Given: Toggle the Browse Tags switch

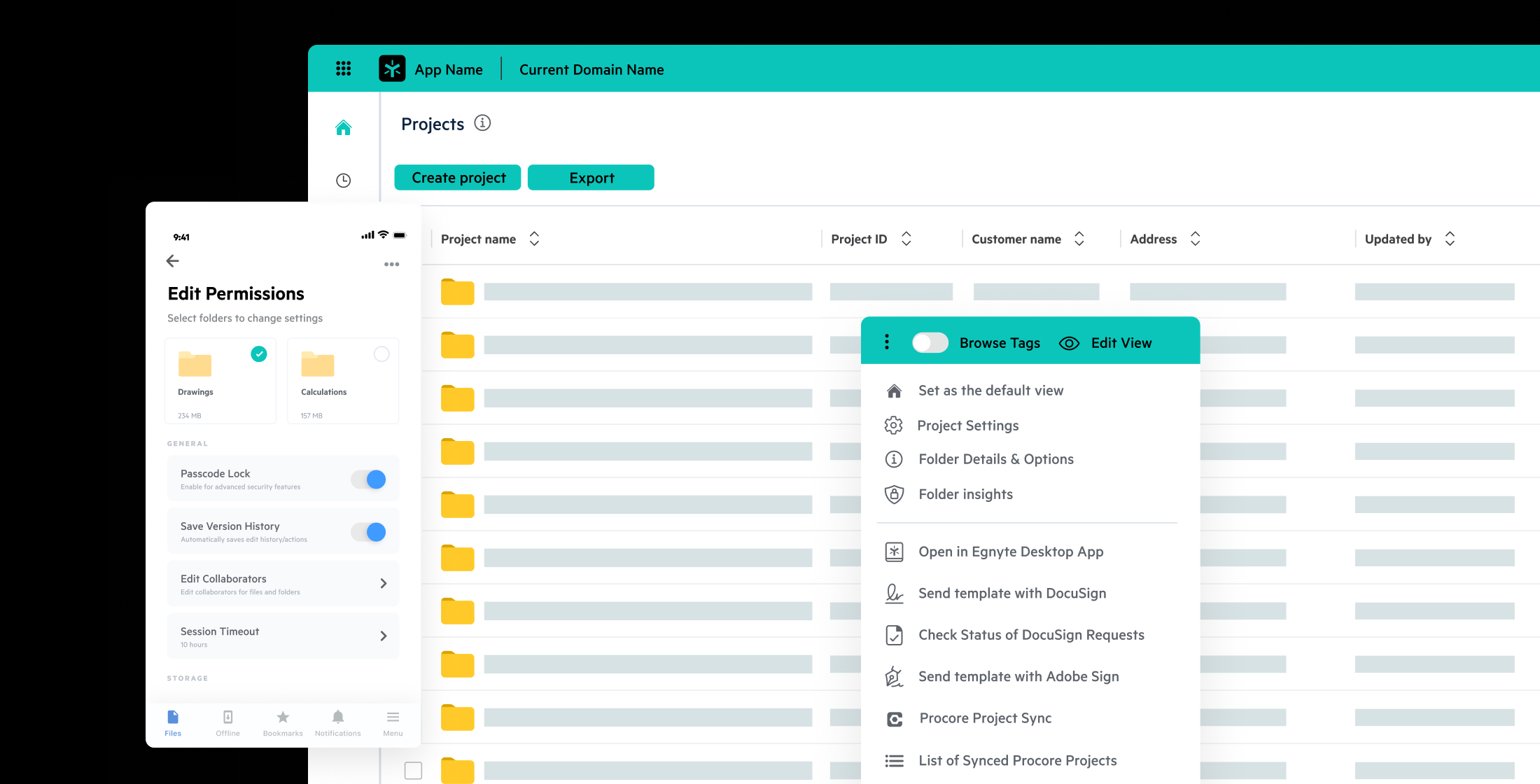Looking at the screenshot, I should tap(930, 342).
